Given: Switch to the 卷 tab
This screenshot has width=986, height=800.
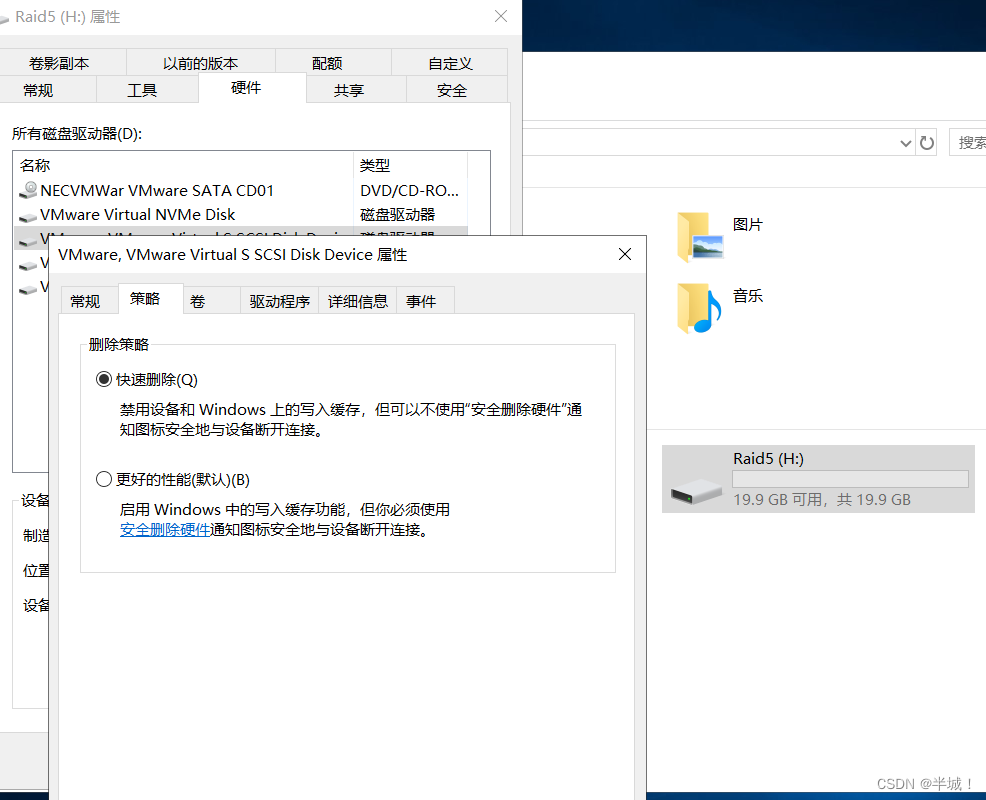Looking at the screenshot, I should point(211,300).
